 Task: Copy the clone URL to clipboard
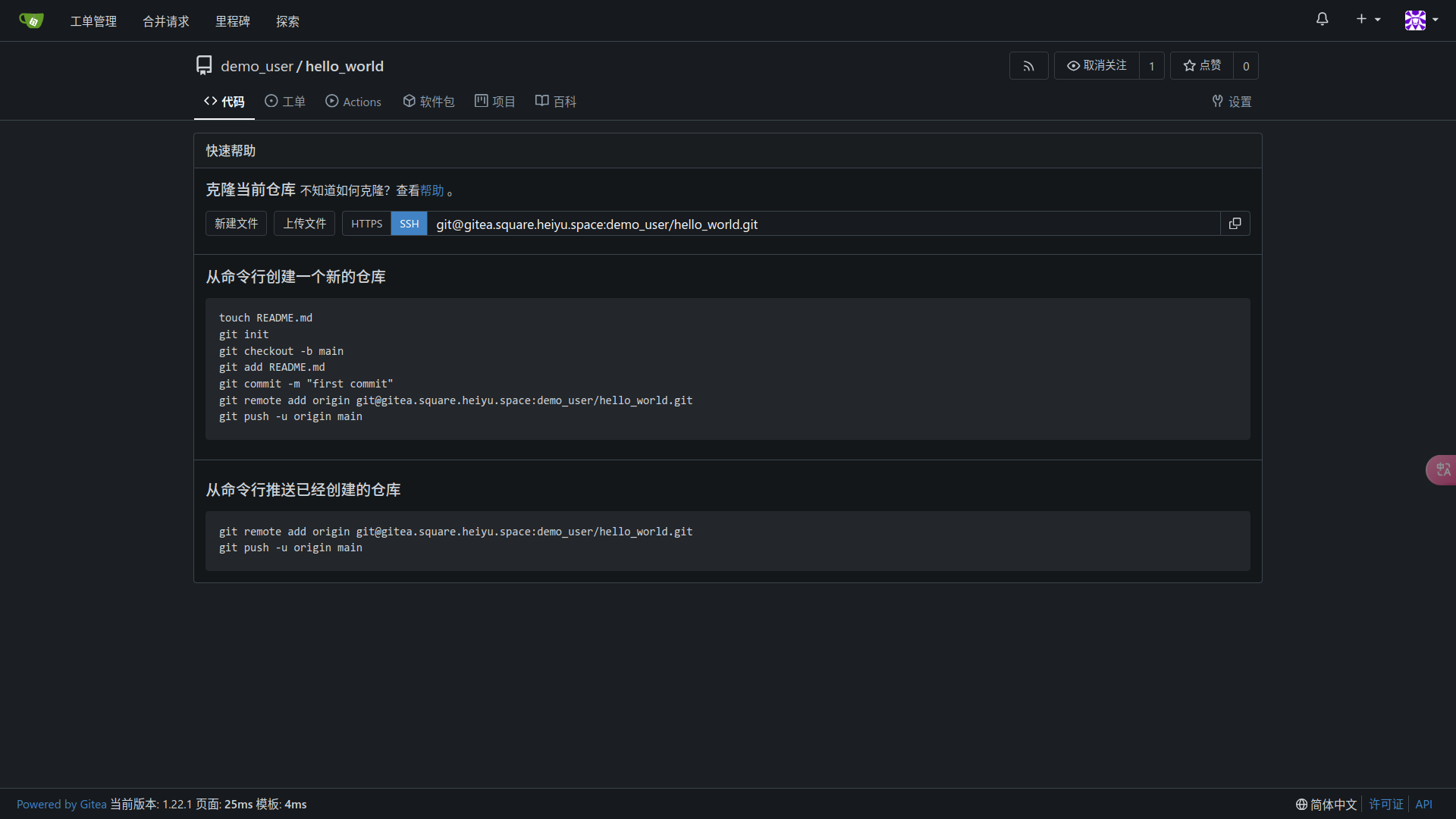[x=1235, y=224]
